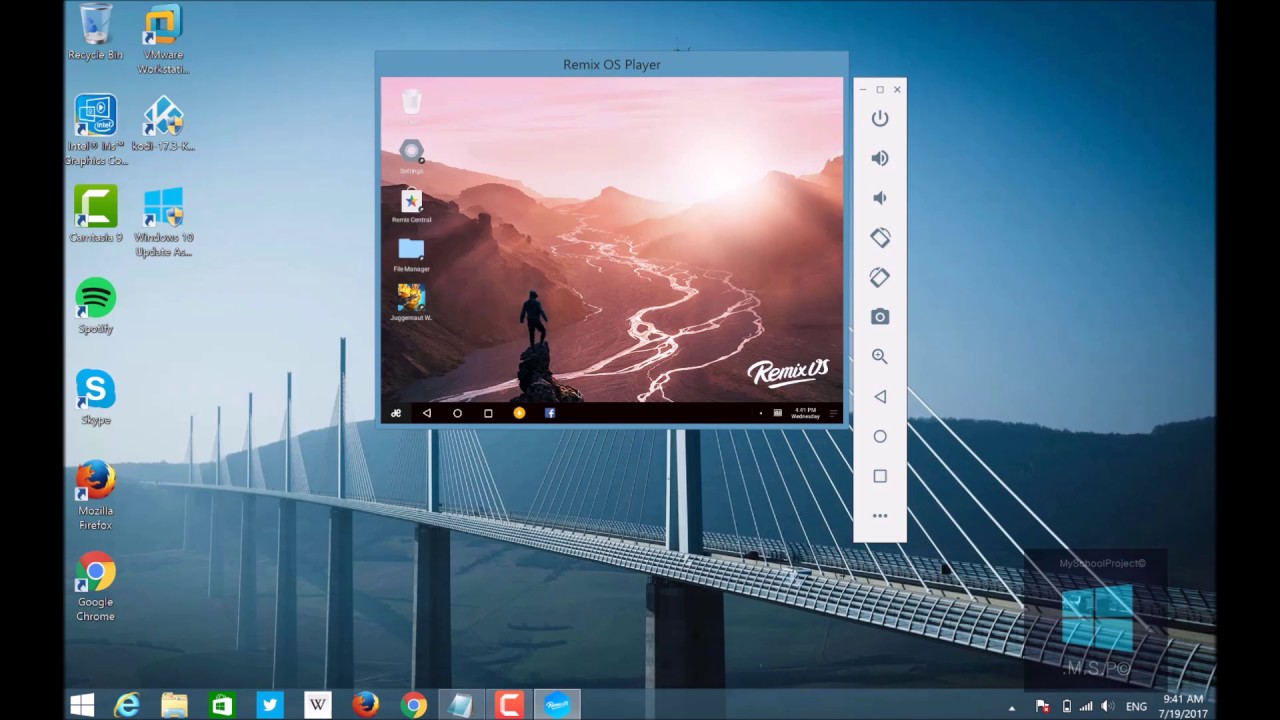Viewport: 1280px width, 720px height.
Task: Switch to Camtasia in the Windows taskbar
Action: (509, 705)
